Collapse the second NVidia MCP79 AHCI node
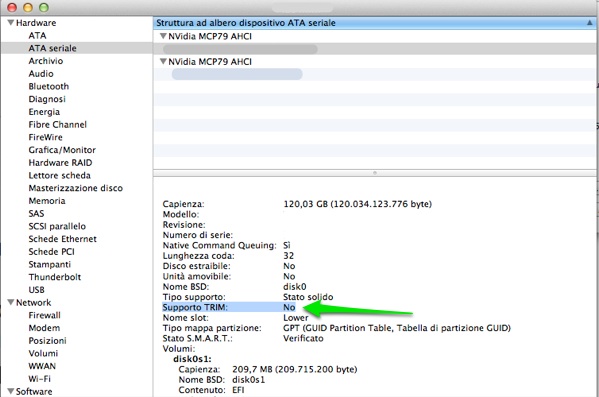Viewport: 599px width, 397px height. tap(163, 61)
